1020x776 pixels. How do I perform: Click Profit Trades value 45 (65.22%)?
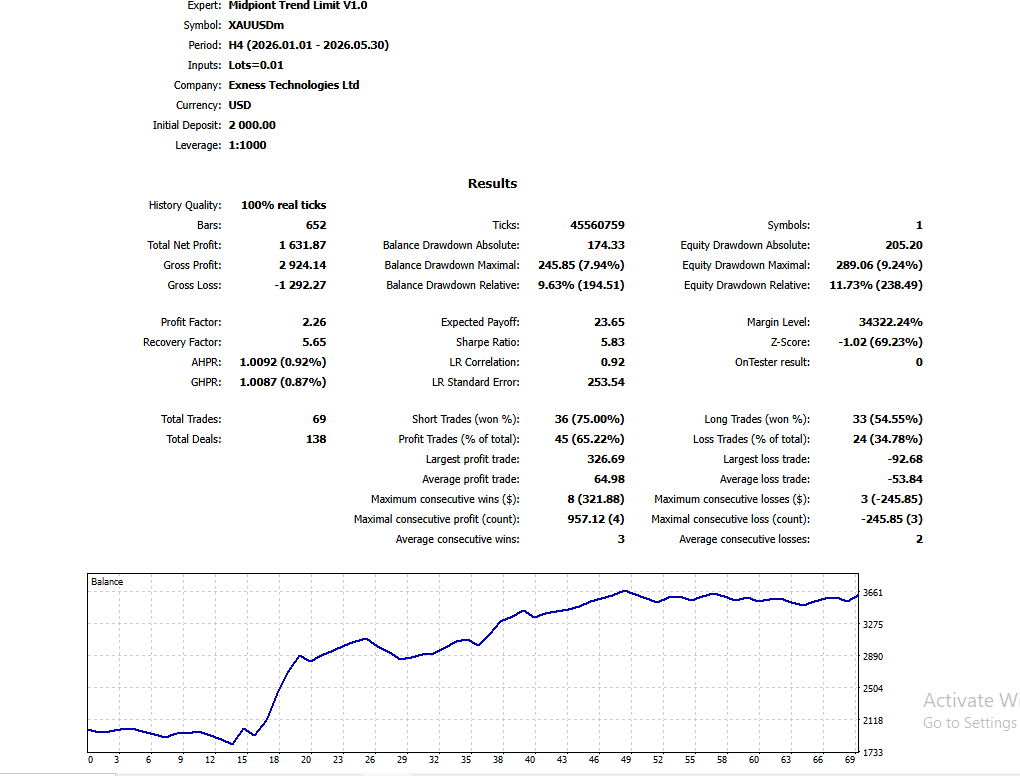(589, 440)
